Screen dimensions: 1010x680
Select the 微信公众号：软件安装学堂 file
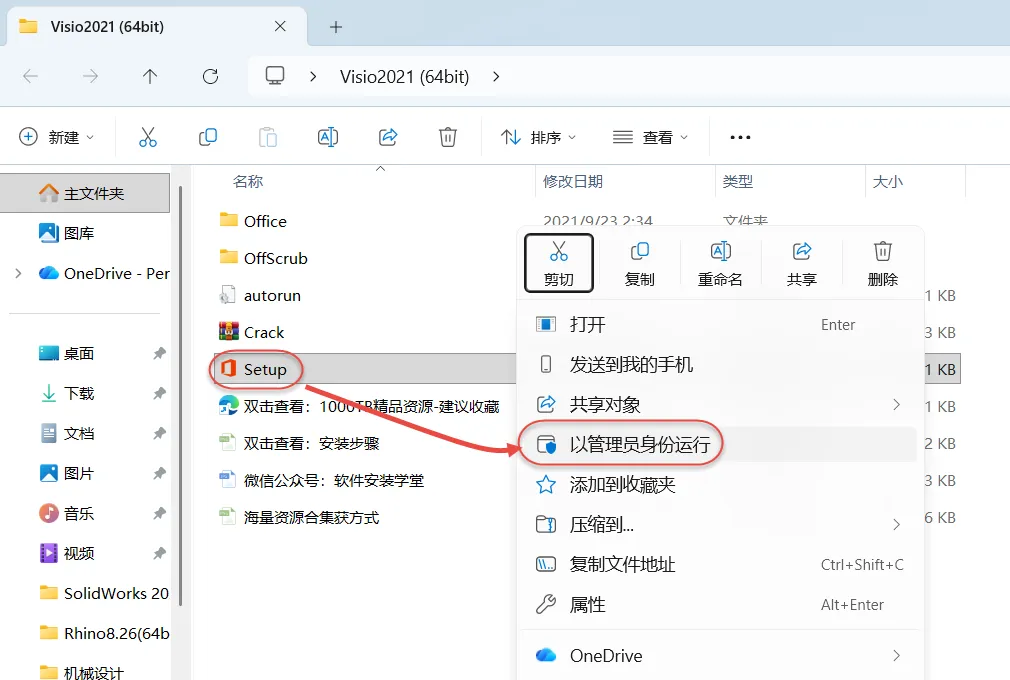click(321, 480)
